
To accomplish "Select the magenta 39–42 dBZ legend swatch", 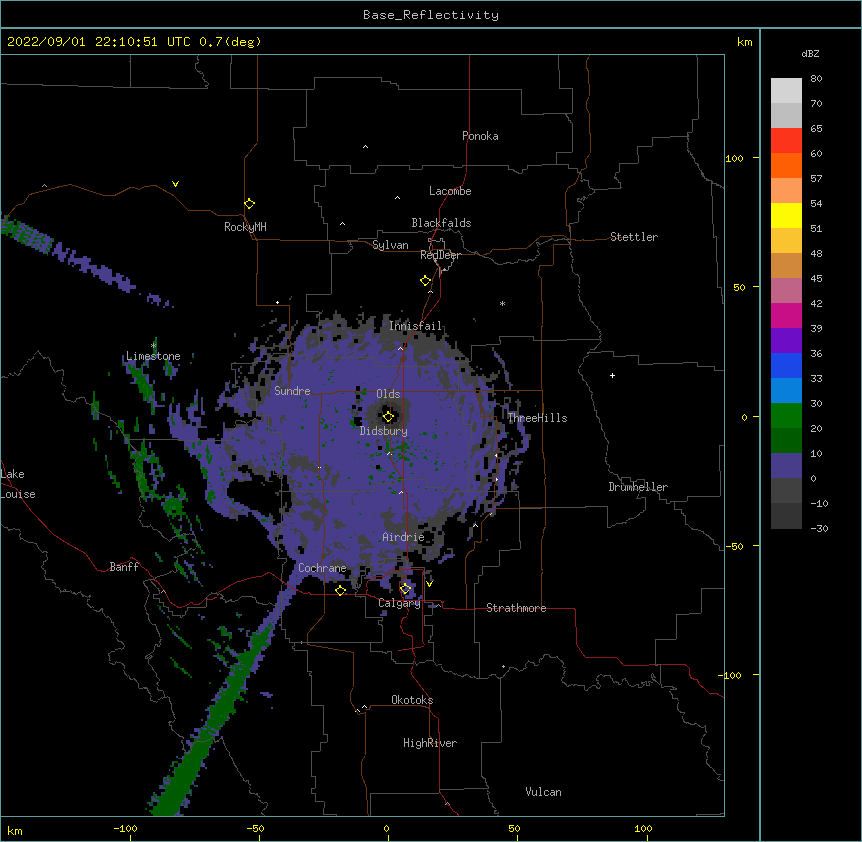I will click(x=786, y=316).
